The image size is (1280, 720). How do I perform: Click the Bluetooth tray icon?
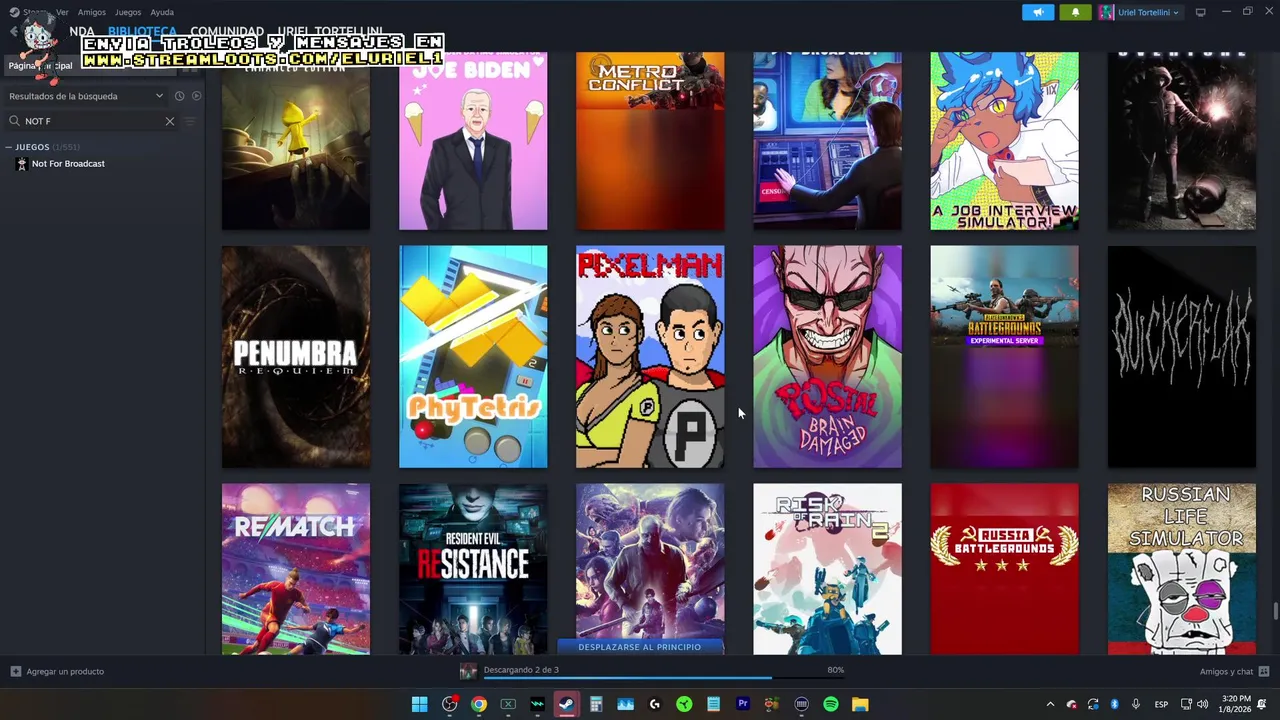point(1114,704)
